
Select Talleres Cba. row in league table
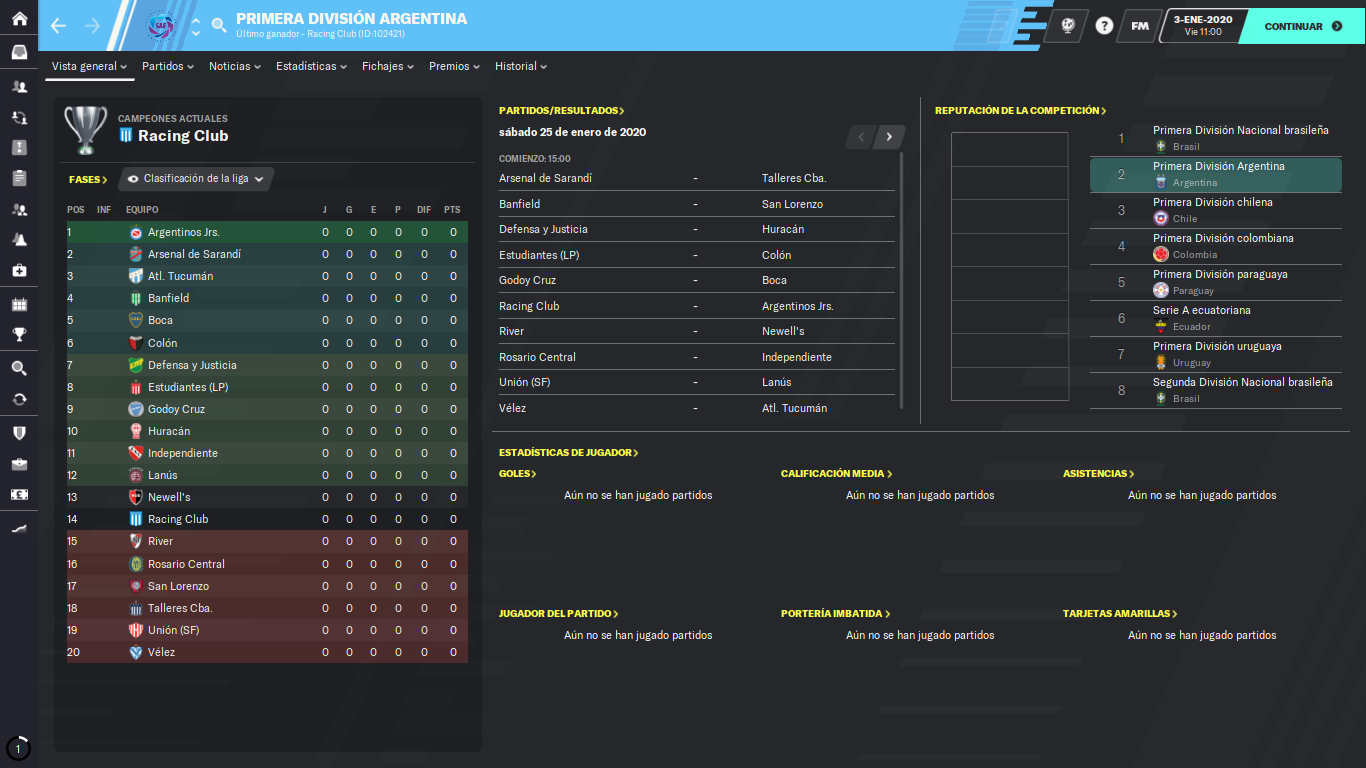(266, 608)
